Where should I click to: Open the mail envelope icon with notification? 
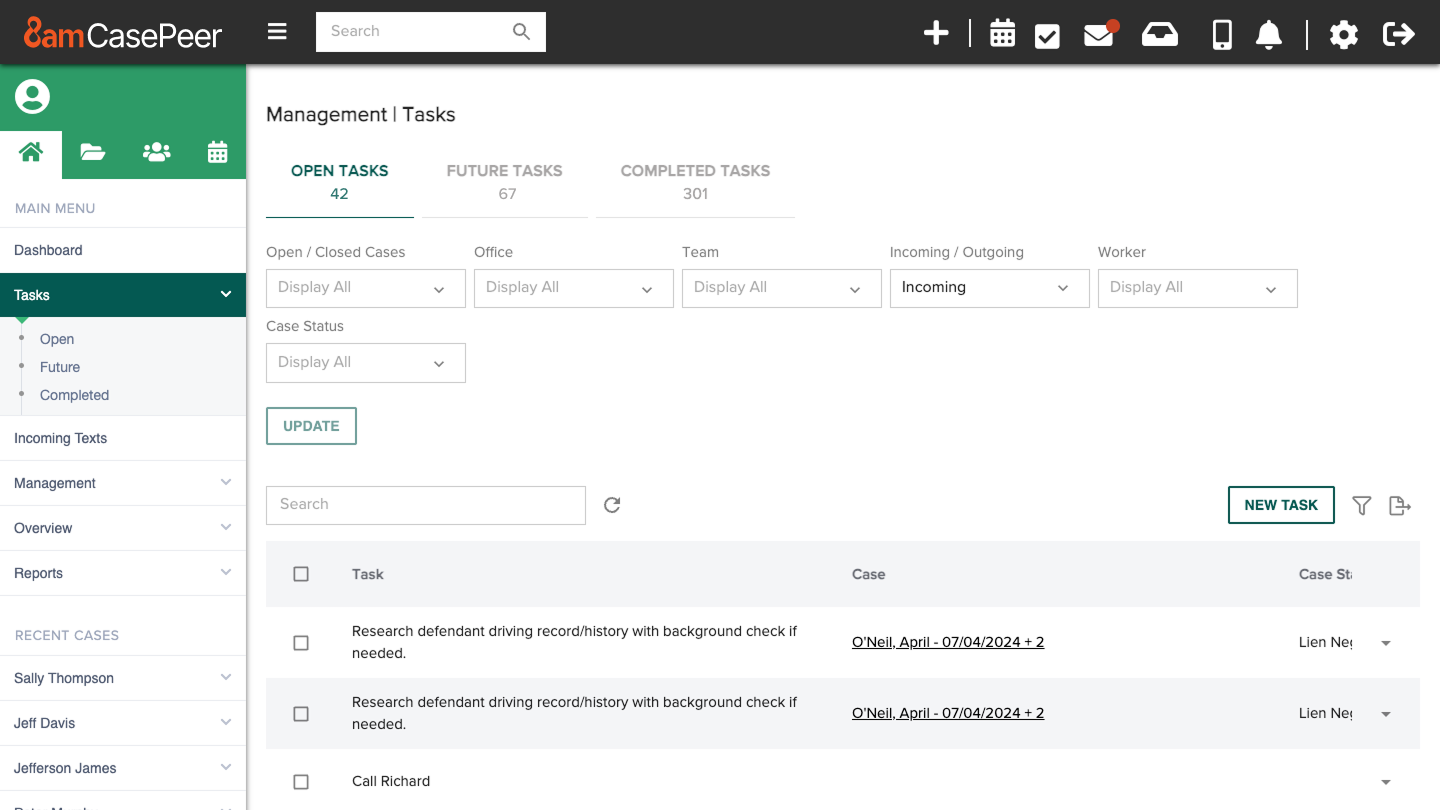click(x=1098, y=35)
